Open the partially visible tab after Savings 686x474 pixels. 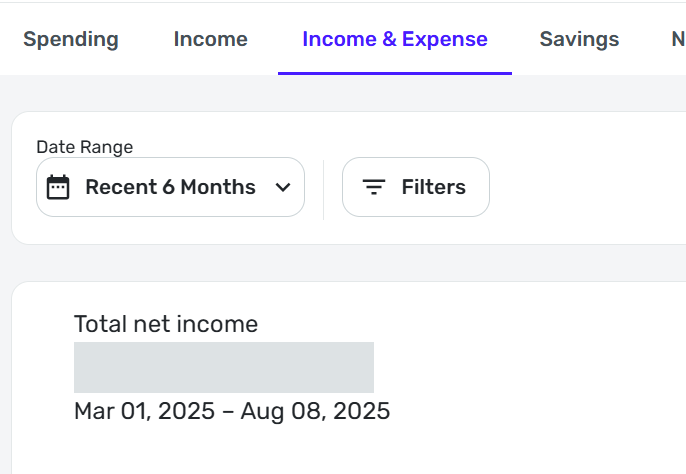(x=677, y=40)
